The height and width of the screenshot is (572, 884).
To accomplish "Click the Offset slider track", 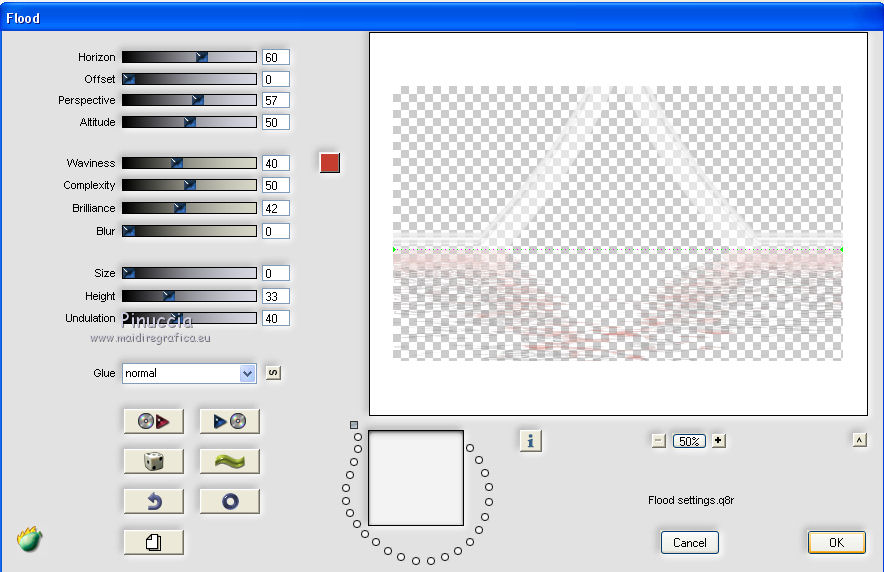I will tap(189, 79).
